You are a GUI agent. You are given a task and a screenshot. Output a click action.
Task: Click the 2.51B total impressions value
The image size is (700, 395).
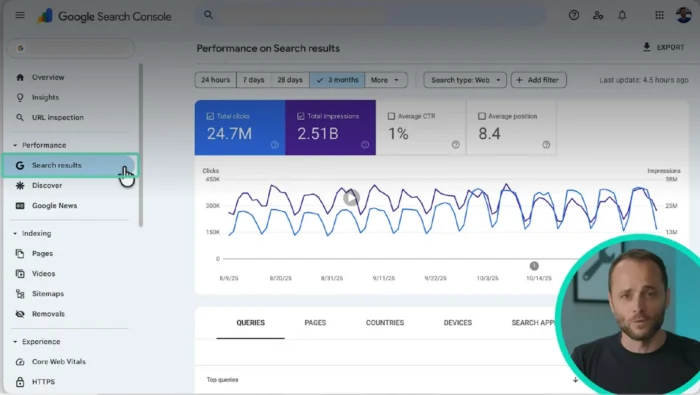point(318,133)
